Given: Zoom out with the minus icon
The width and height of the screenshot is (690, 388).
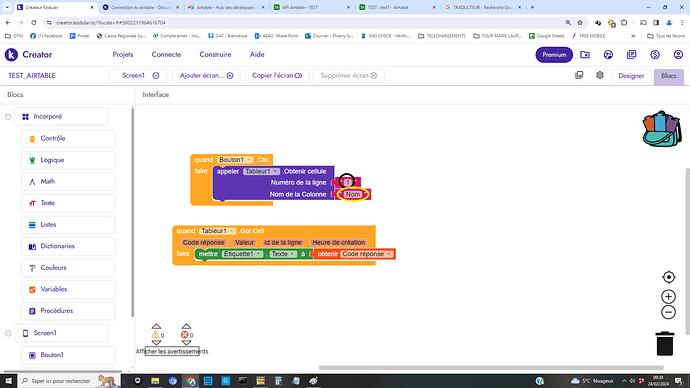Looking at the screenshot, I should tap(668, 312).
